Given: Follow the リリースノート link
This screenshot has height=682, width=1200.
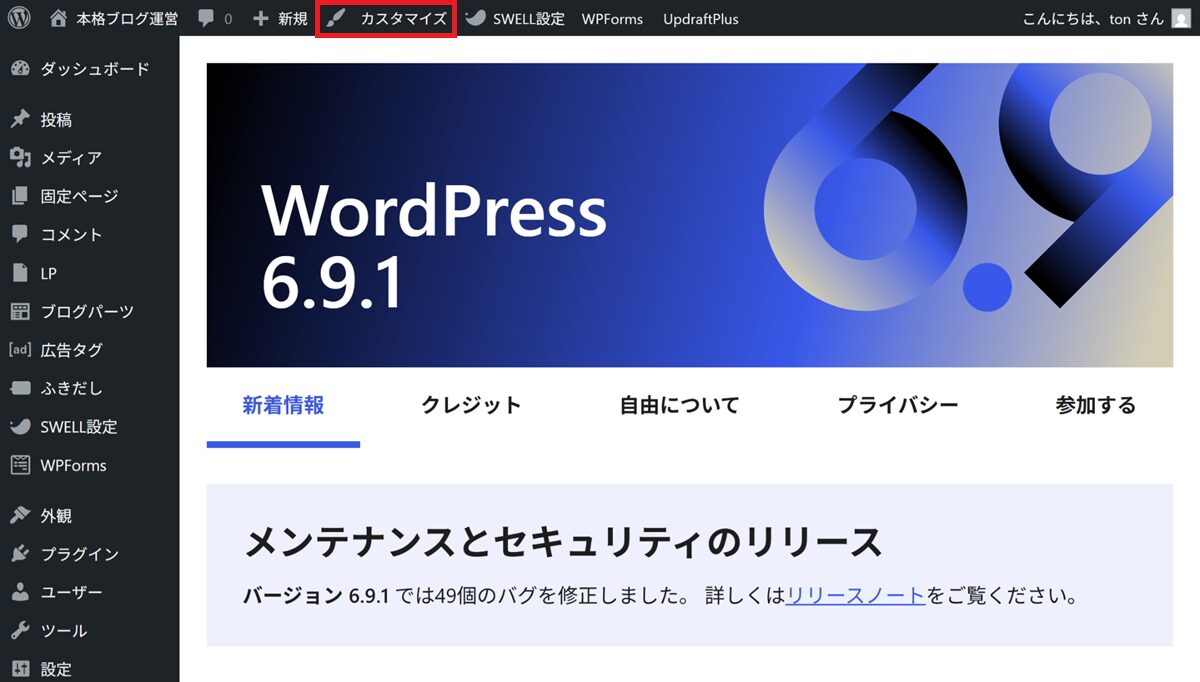Looking at the screenshot, I should pos(855,597).
